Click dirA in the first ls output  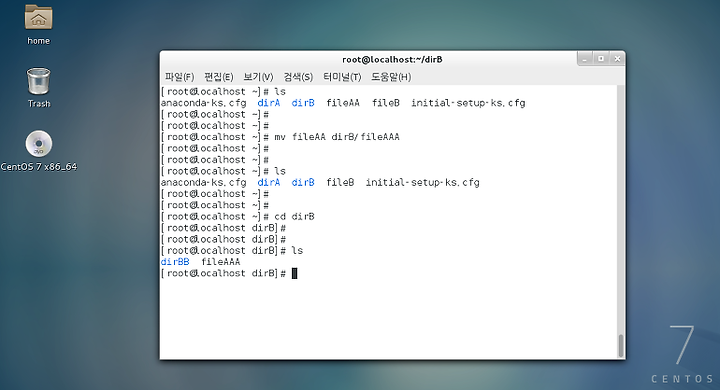[269, 103]
